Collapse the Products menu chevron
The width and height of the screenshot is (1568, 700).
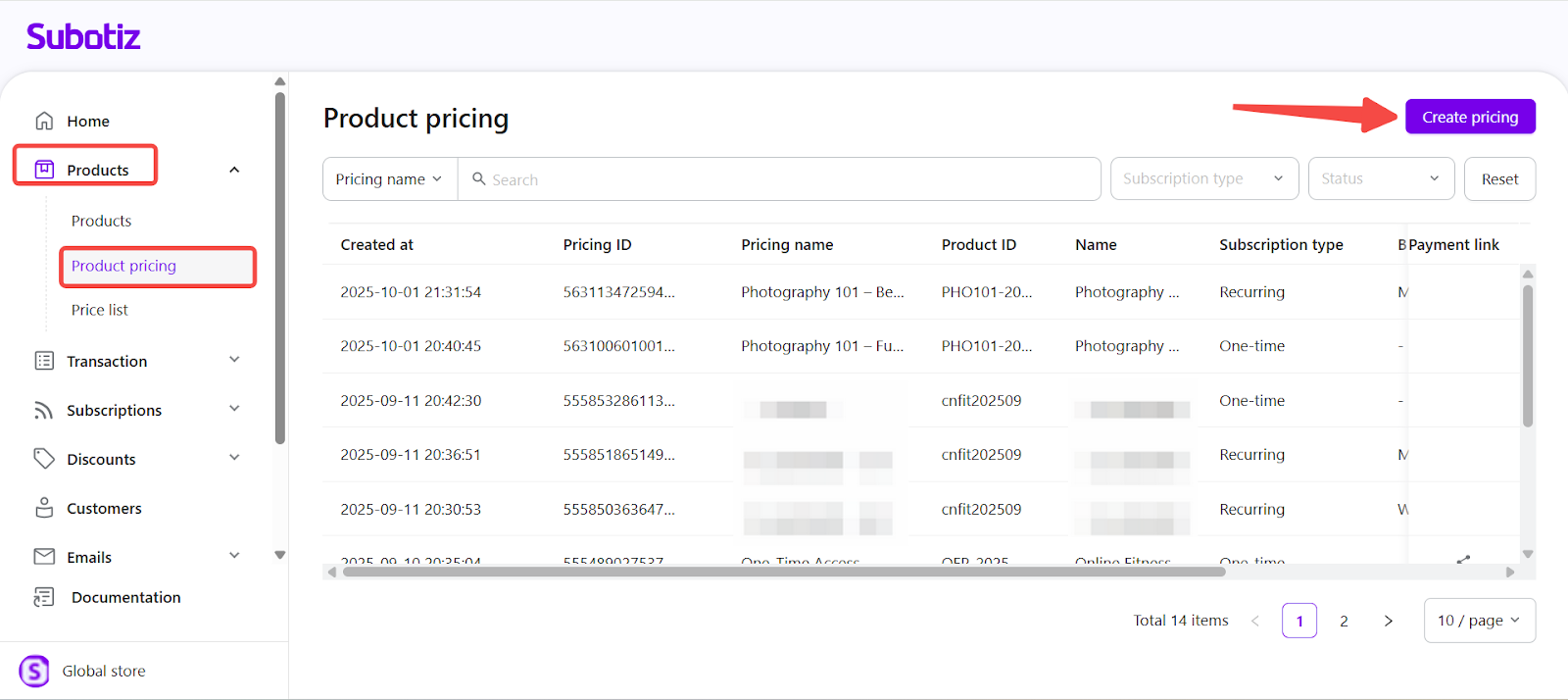234,170
